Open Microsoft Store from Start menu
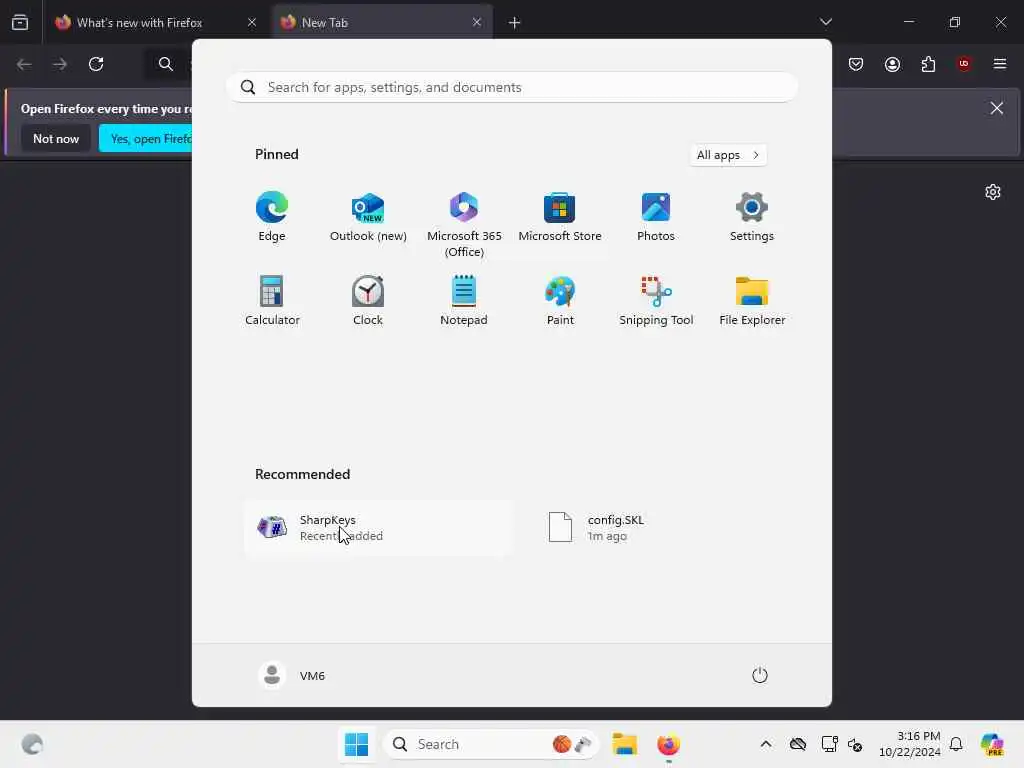 point(560,217)
